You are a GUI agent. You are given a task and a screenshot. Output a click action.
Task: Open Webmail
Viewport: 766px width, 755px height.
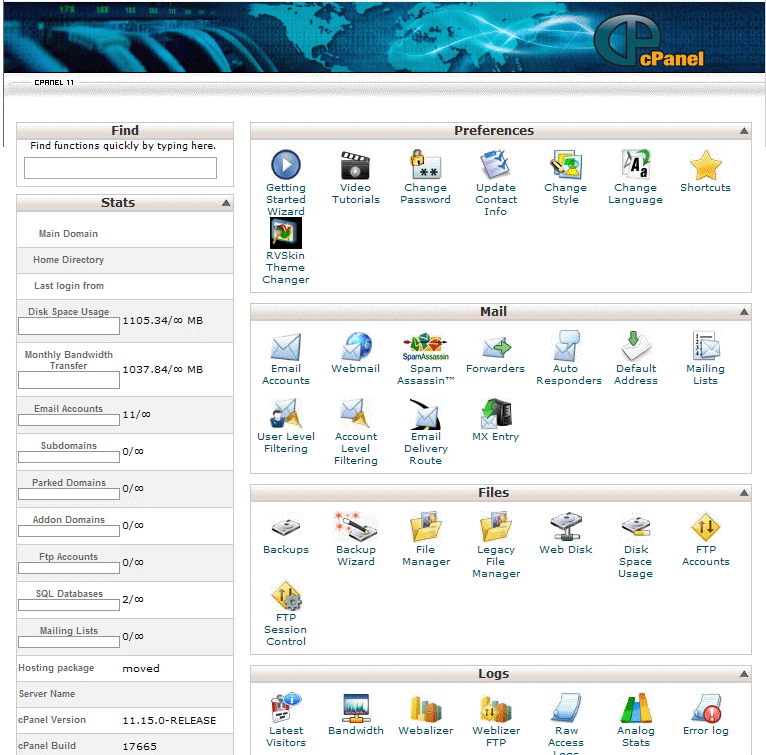(x=356, y=352)
